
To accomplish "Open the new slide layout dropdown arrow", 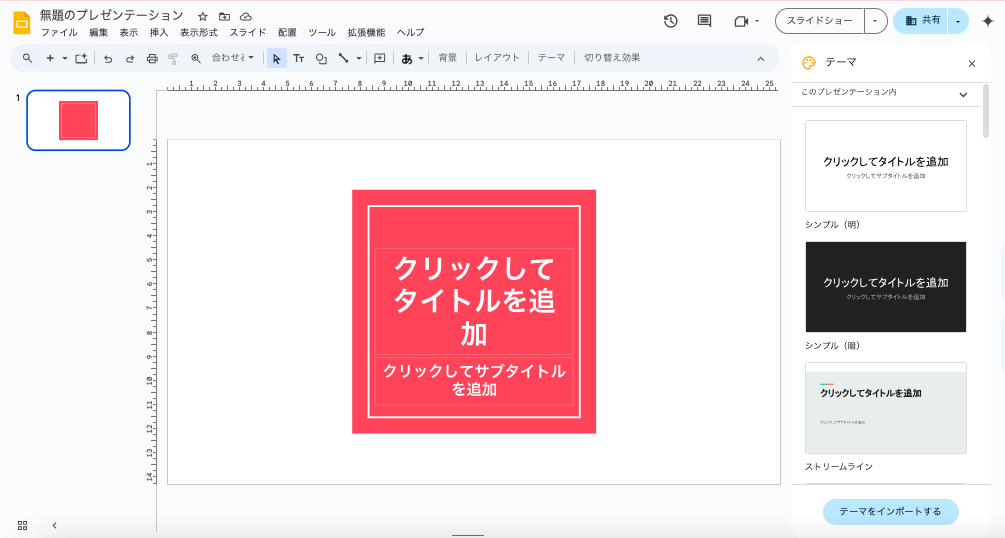I will (65, 58).
